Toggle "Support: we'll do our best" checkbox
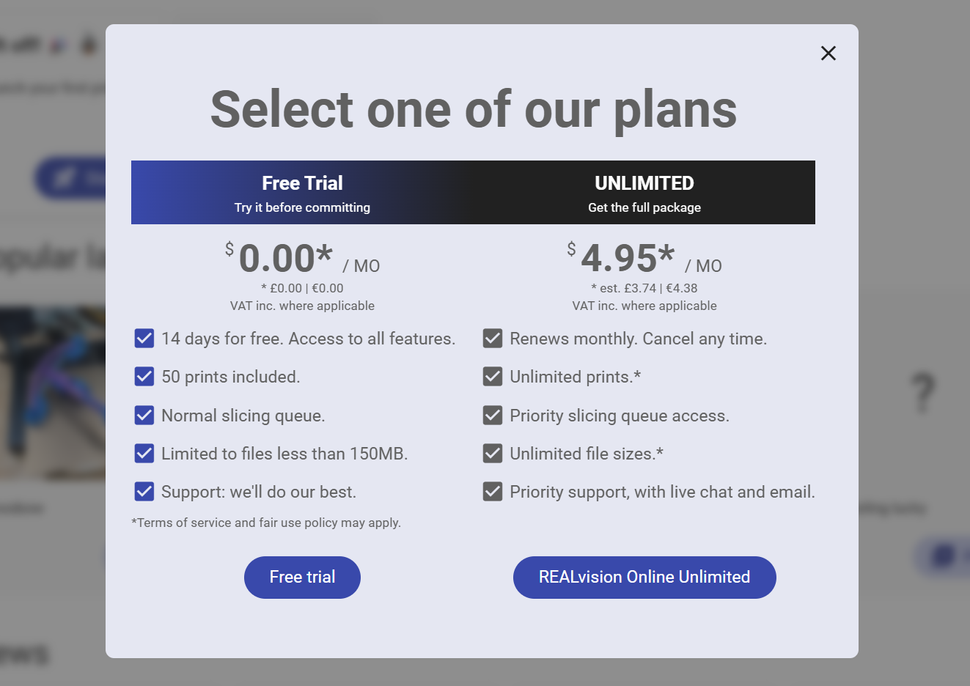The image size is (970, 686). click(144, 491)
